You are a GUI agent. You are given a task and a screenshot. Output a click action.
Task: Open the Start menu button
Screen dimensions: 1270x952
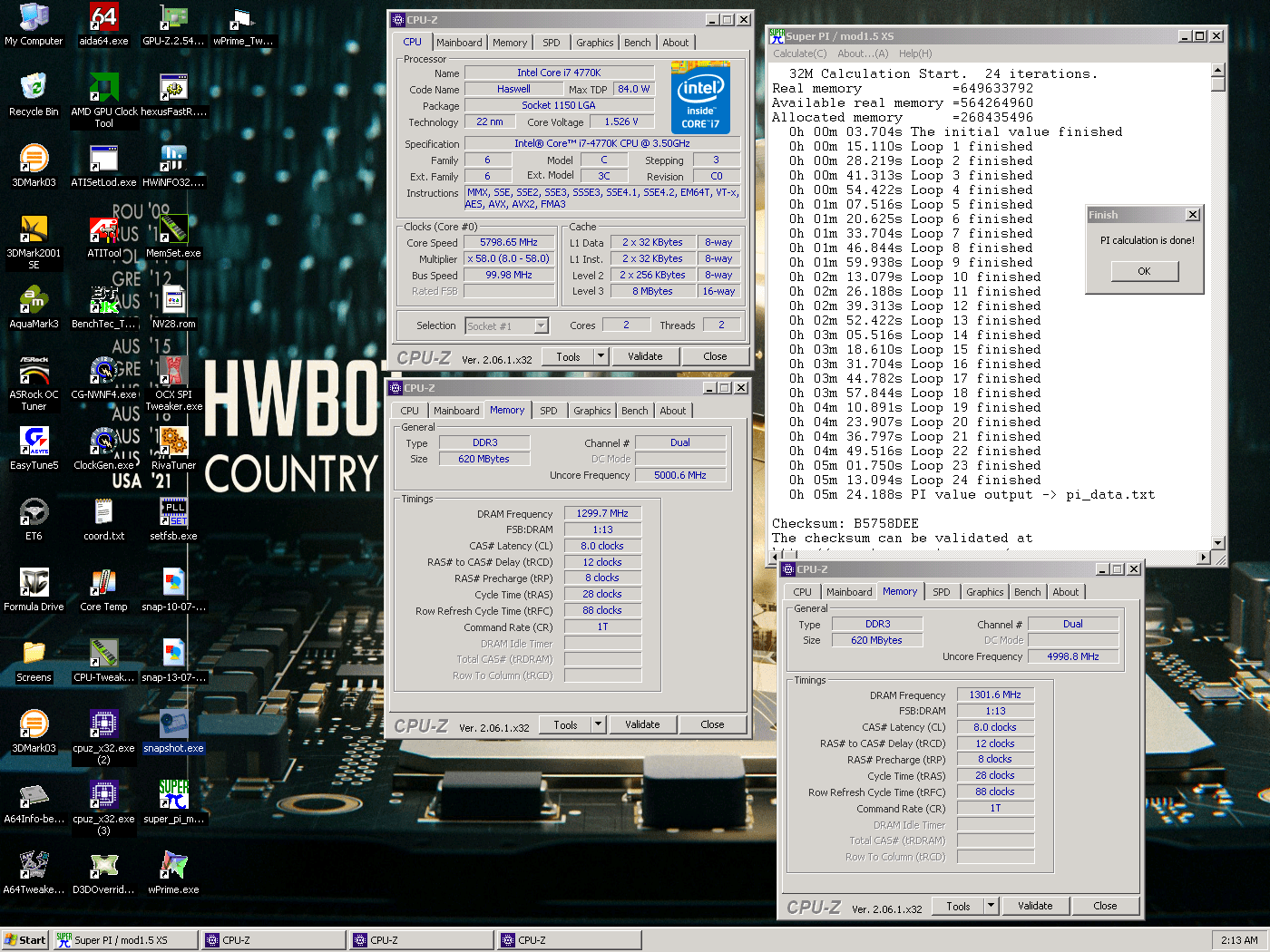24,940
